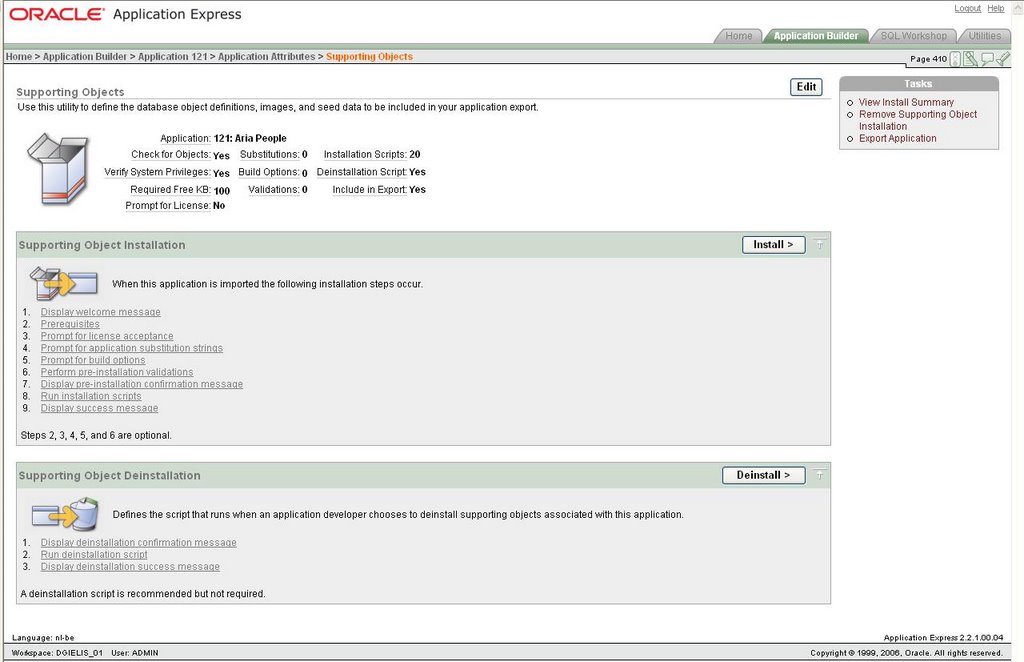Open View Install Summary task link
The height and width of the screenshot is (662, 1024).
click(906, 102)
